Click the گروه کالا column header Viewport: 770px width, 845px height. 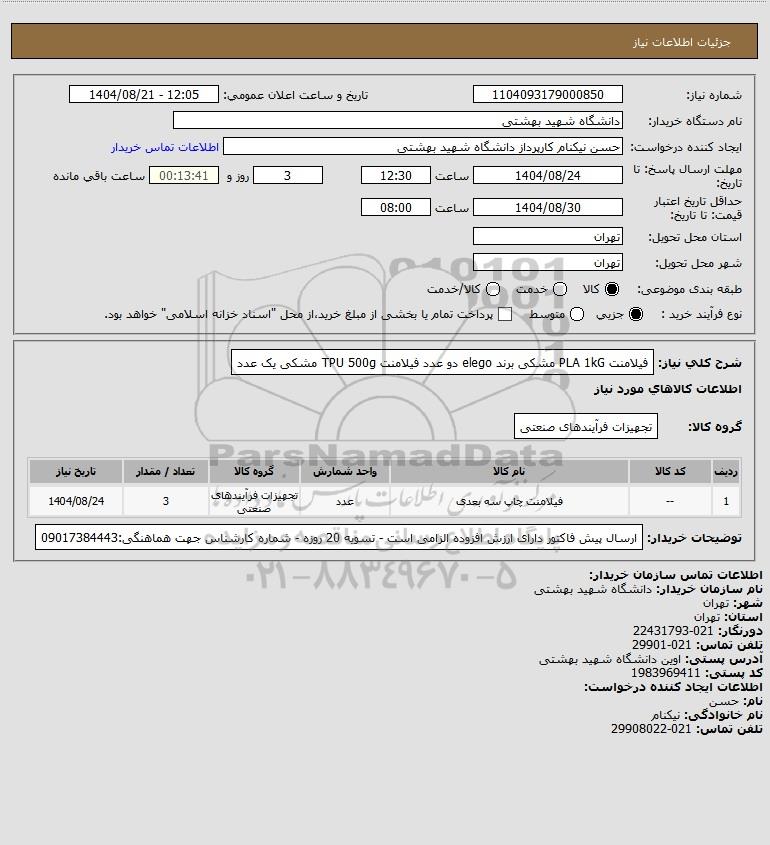point(254,471)
